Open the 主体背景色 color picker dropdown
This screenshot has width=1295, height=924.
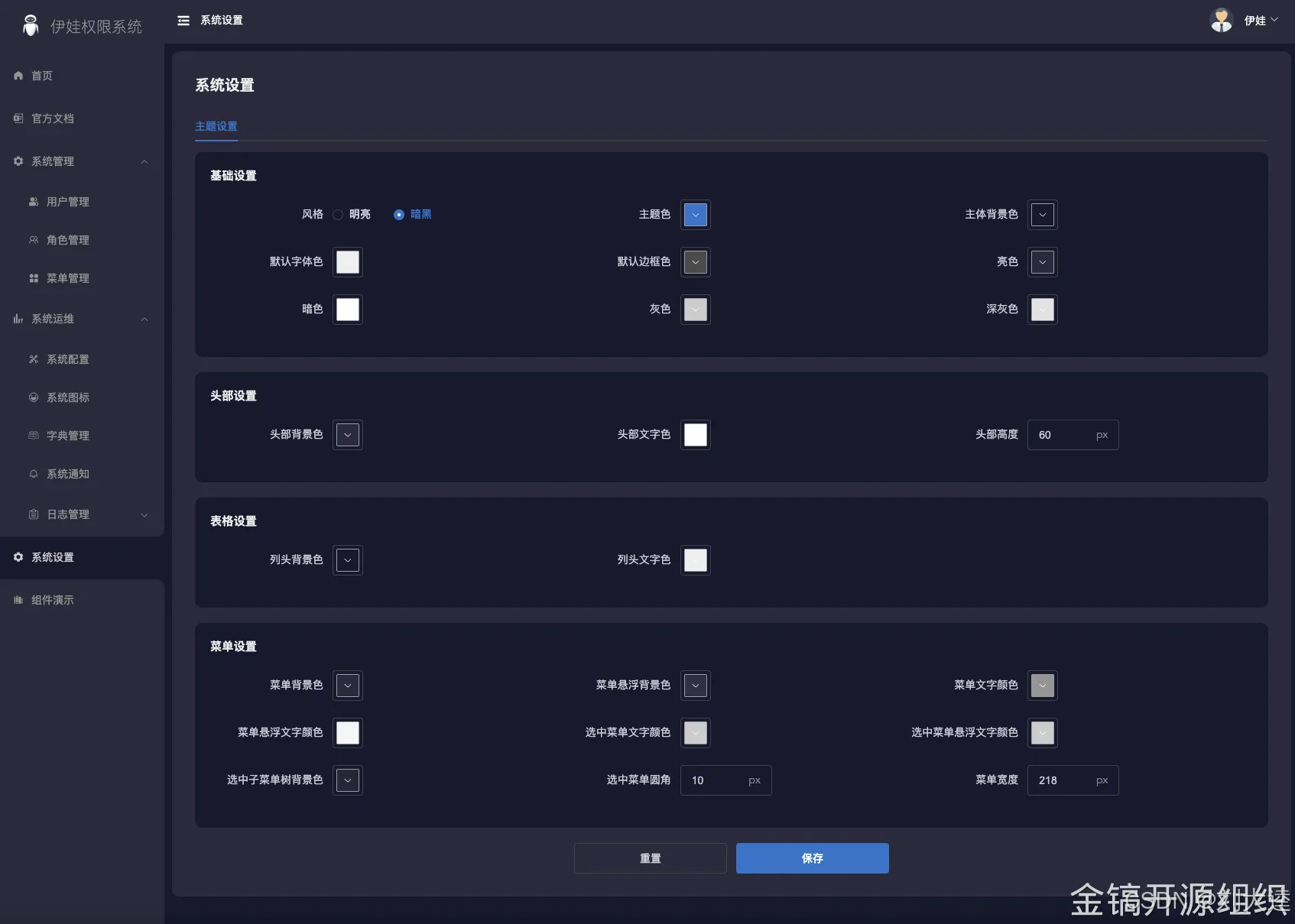click(x=1043, y=215)
